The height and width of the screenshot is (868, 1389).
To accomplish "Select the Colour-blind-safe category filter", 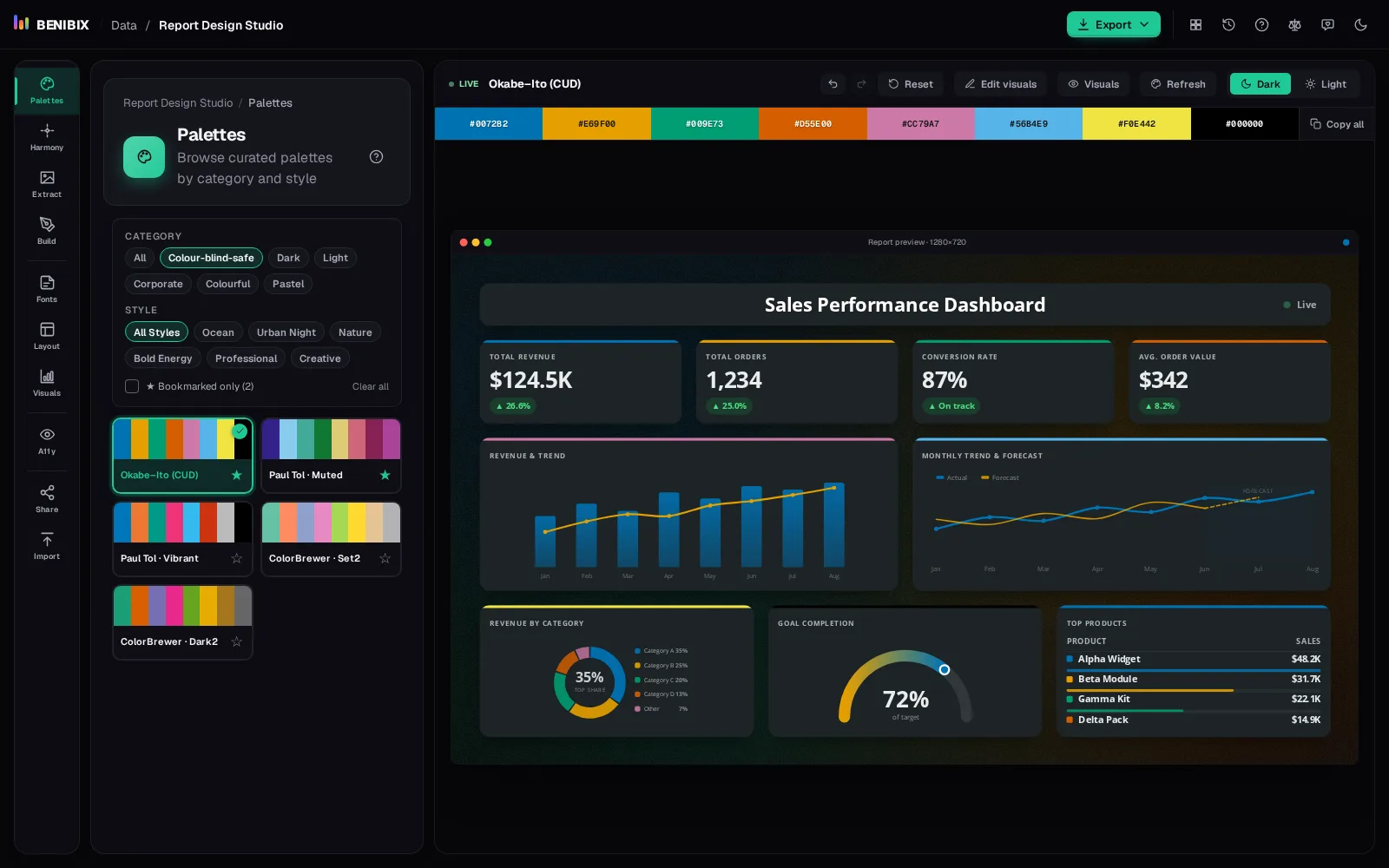I will (211, 258).
